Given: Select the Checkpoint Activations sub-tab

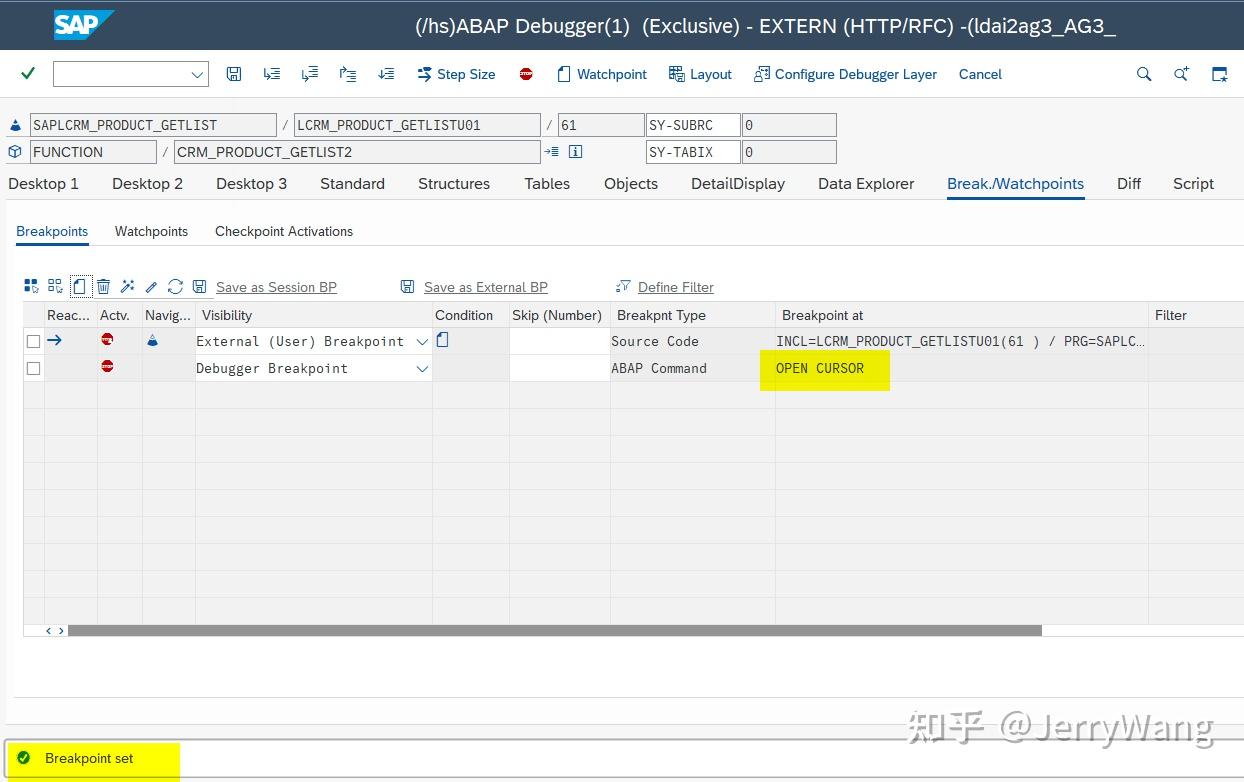Looking at the screenshot, I should (284, 231).
